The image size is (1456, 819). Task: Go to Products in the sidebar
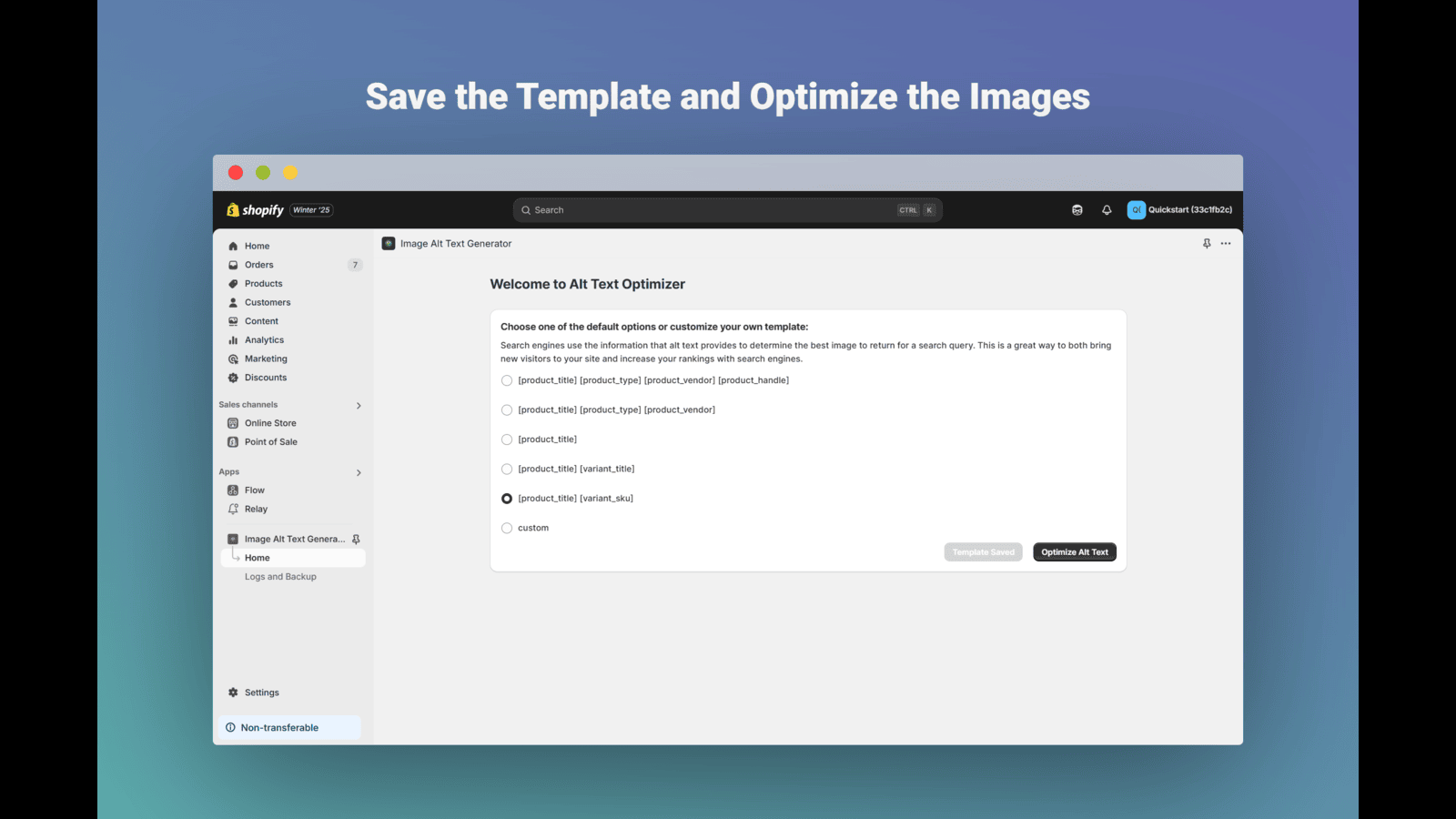263,284
